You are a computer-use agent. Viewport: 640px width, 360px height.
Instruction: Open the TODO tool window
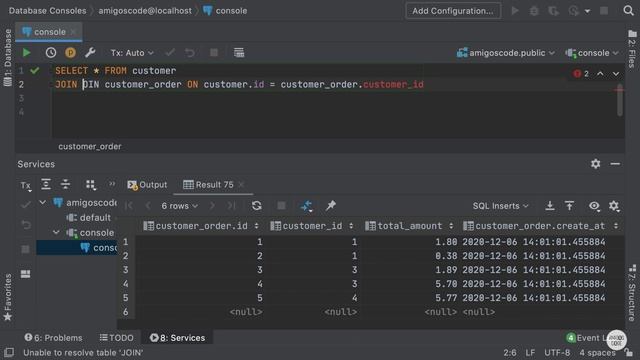117,338
